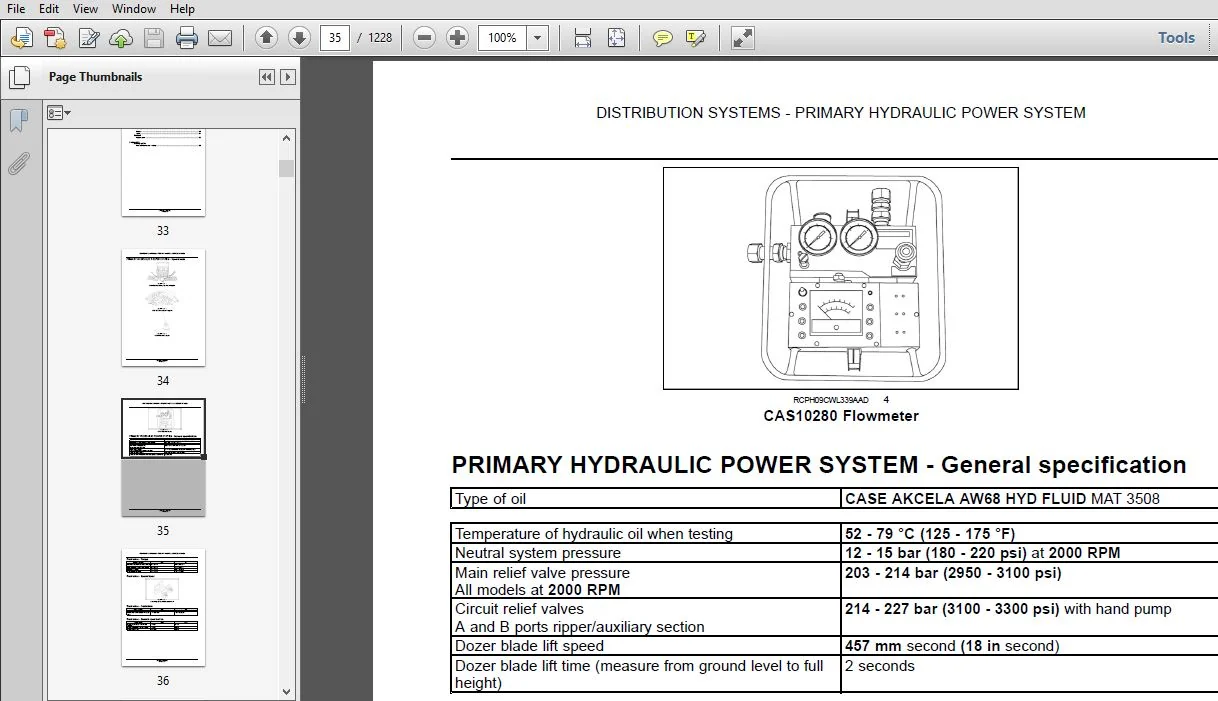Click the page number field showing 35
The width and height of the screenshot is (1218, 701).
[x=335, y=38]
